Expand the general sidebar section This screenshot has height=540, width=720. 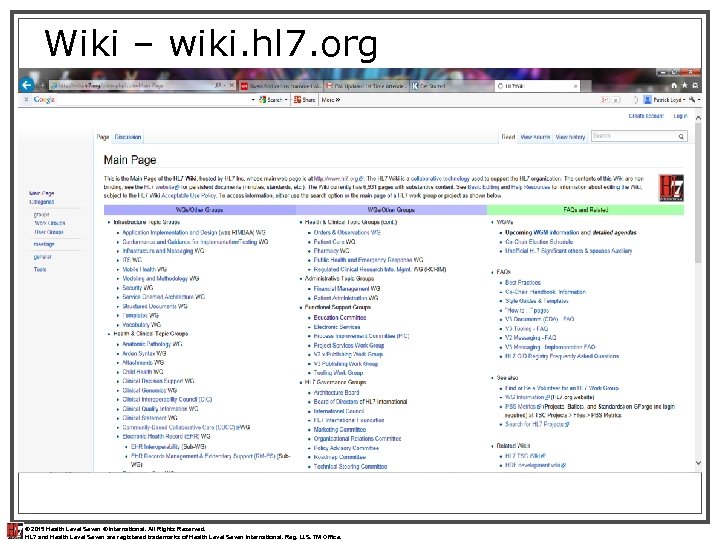click(42, 257)
